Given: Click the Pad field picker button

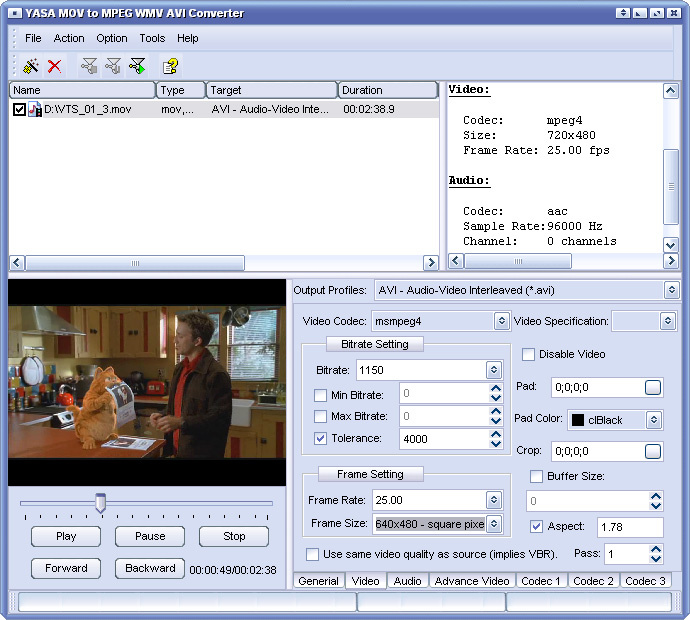Looking at the screenshot, I should 653,388.
